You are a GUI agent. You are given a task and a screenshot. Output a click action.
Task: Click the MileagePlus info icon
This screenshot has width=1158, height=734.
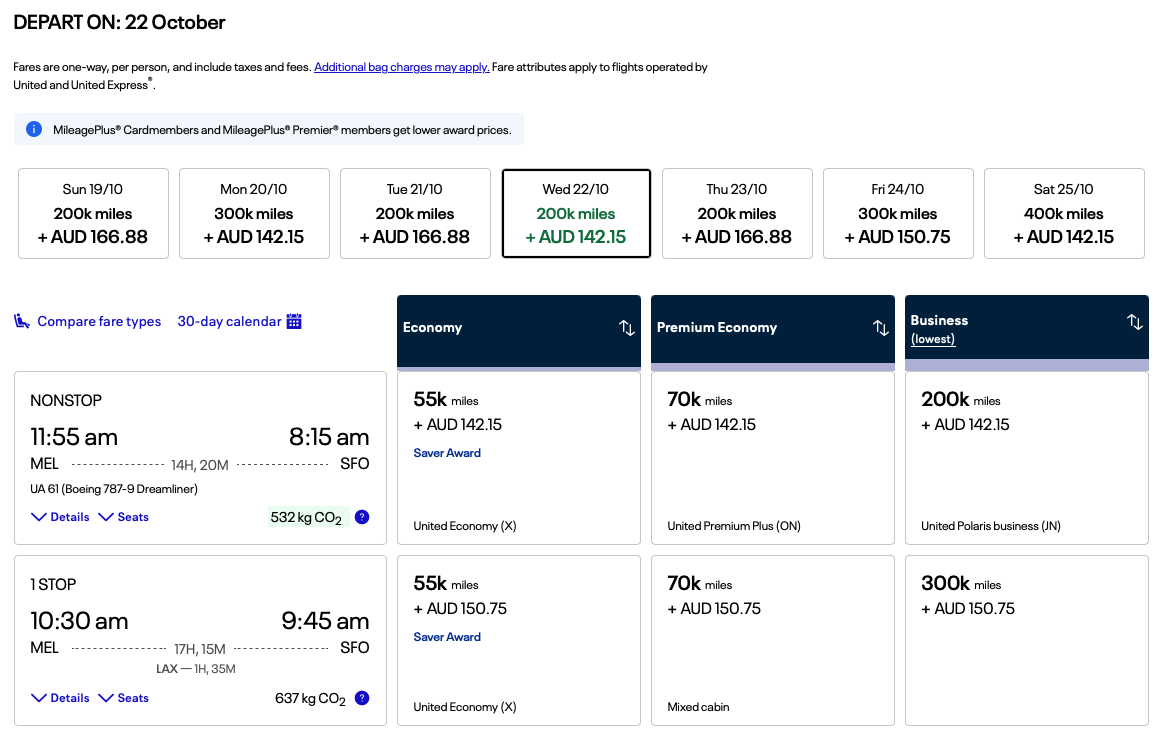point(34,129)
